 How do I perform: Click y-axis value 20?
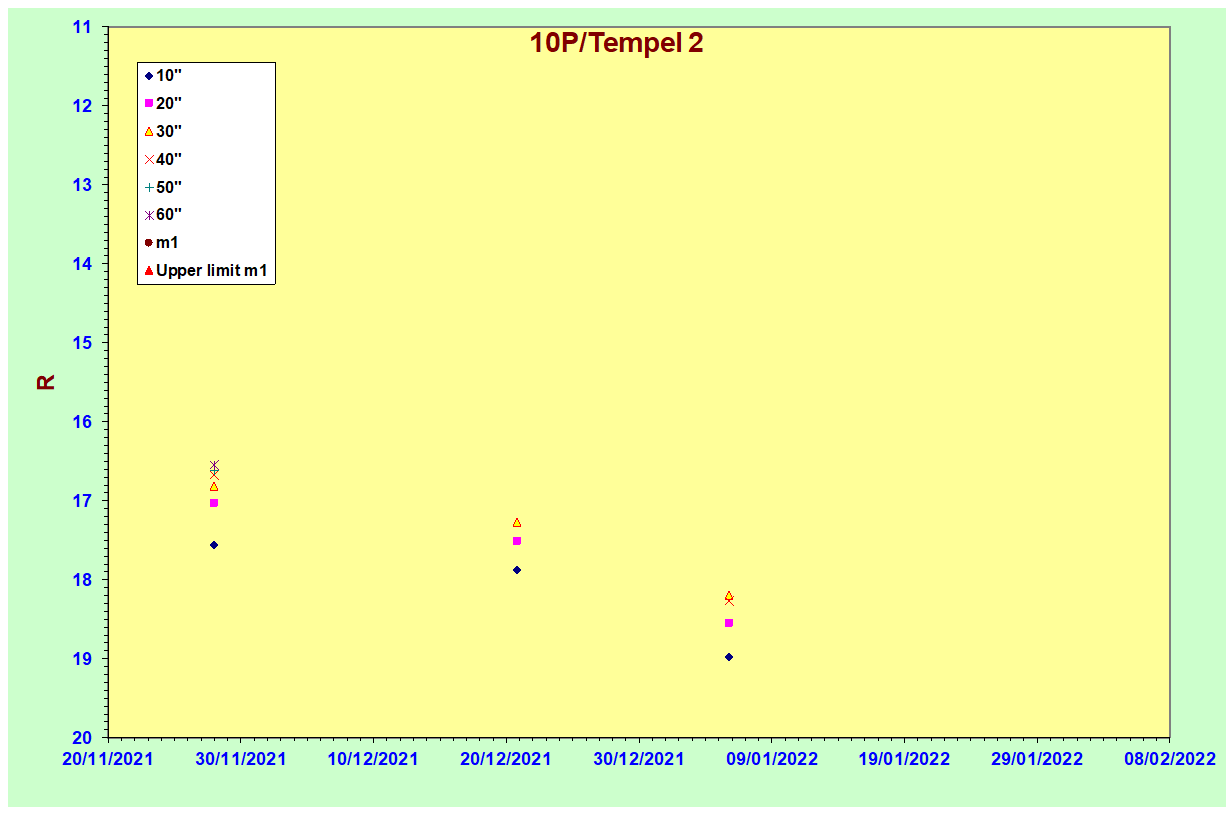pos(82,738)
